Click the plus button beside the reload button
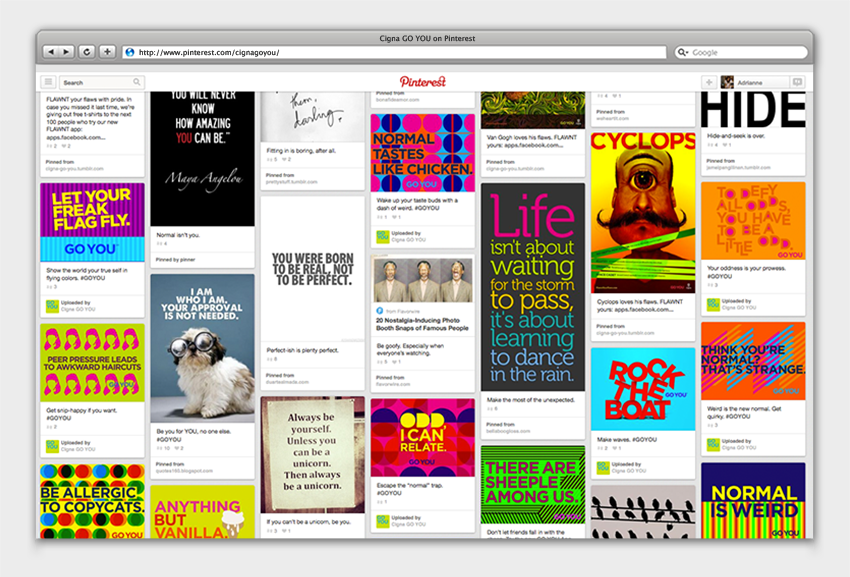 pos(107,52)
